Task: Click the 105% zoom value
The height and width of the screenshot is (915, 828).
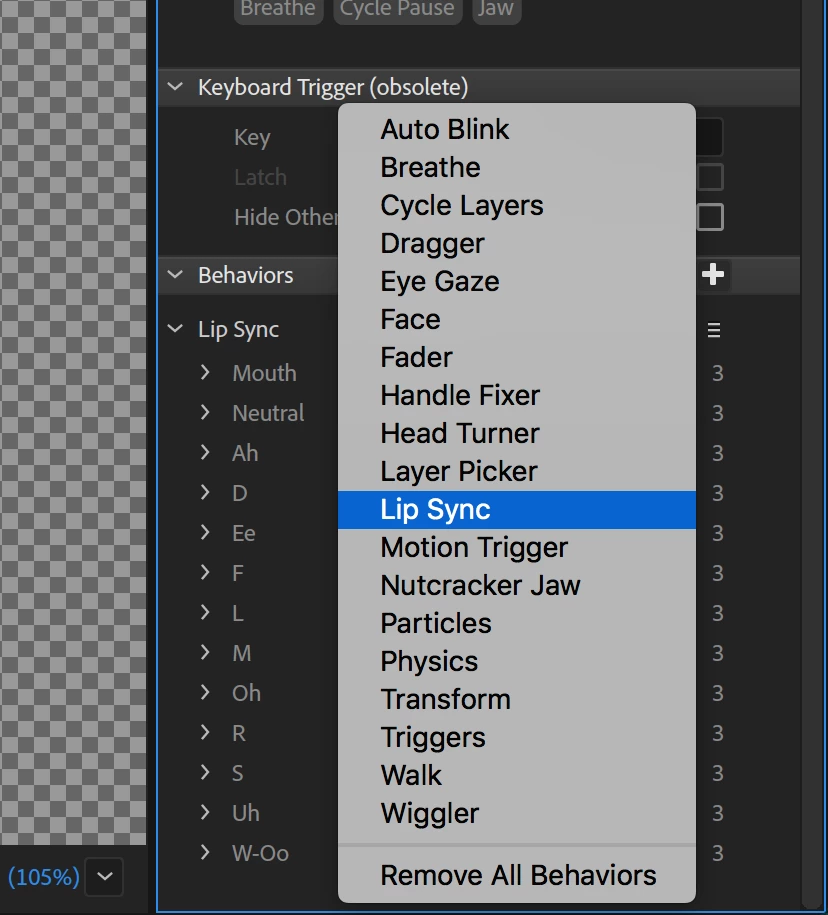Action: click(43, 876)
